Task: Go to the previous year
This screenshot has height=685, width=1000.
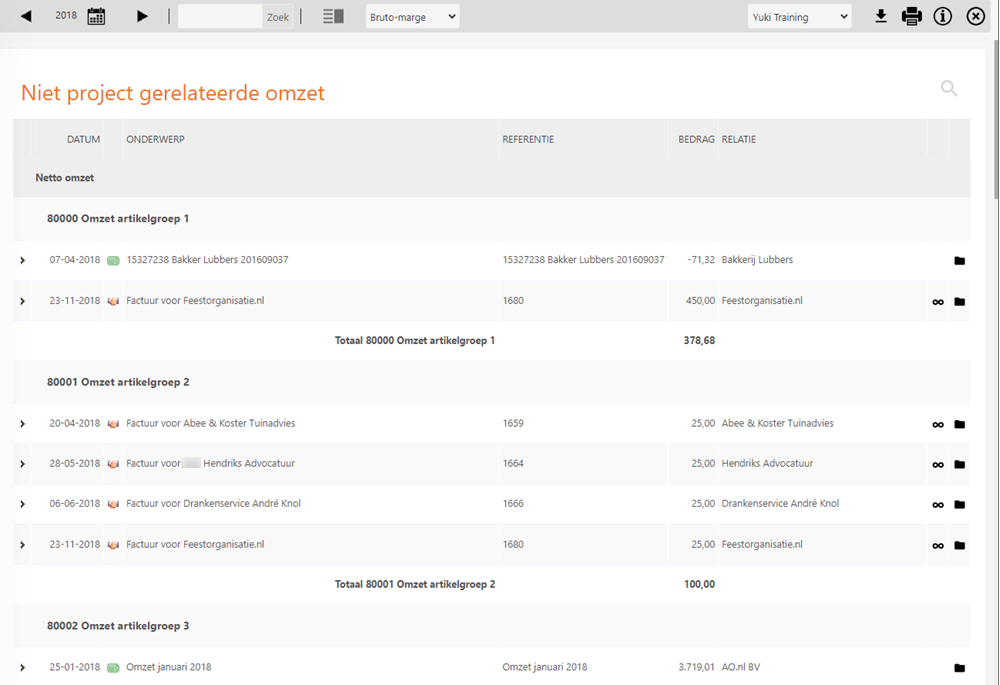Action: point(26,16)
